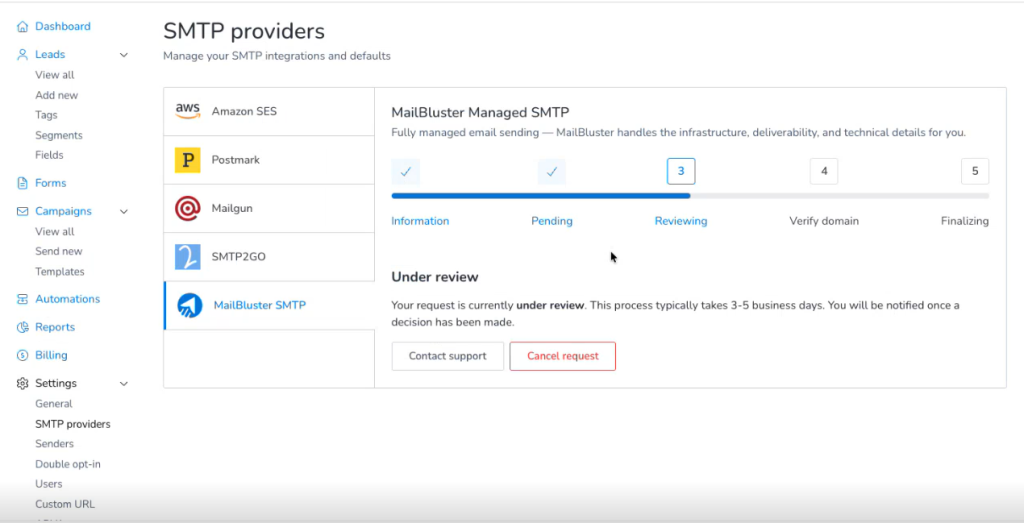
Task: Click the Under review heading
Action: pyautogui.click(x=435, y=277)
